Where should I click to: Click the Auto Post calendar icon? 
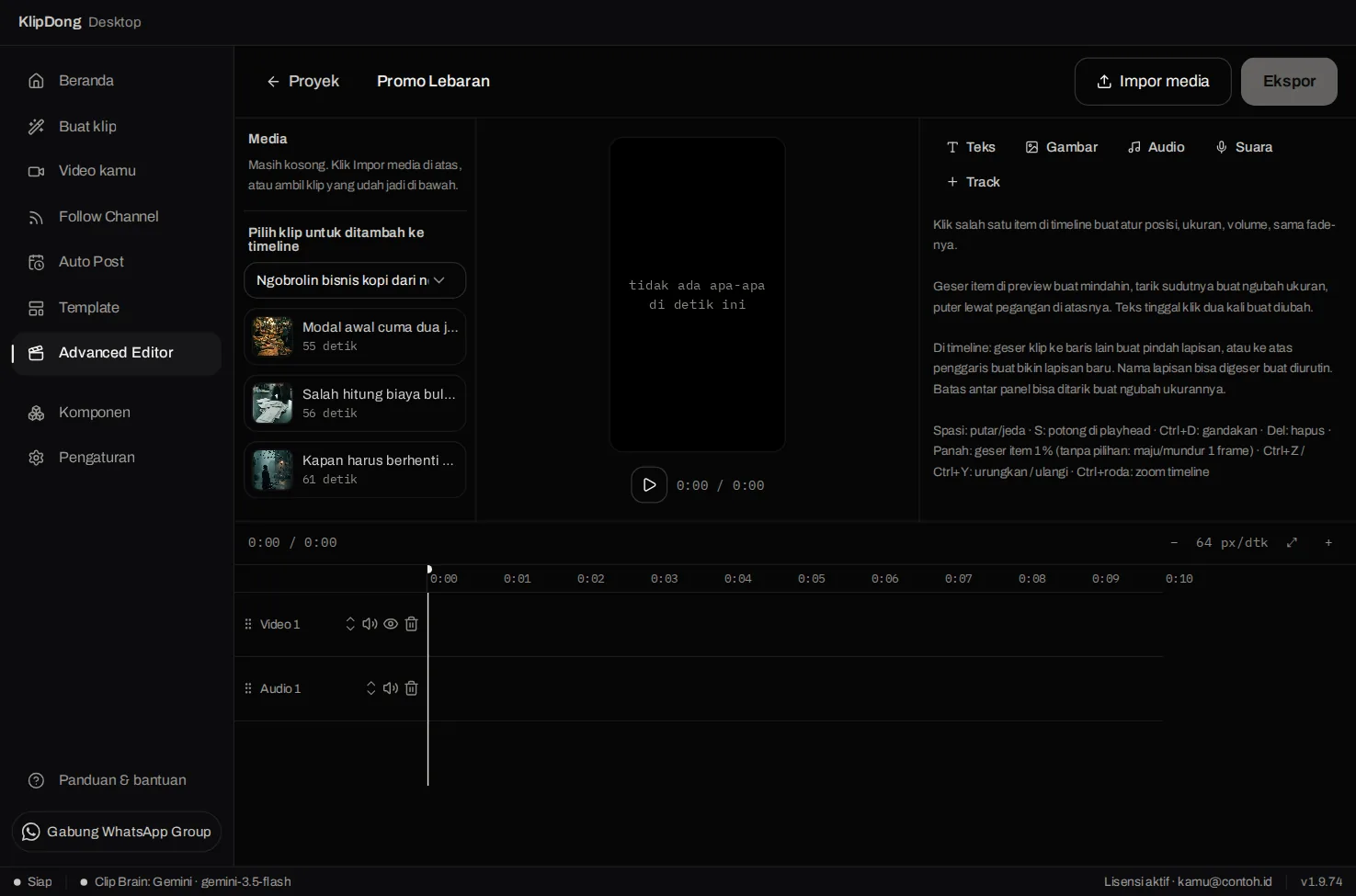click(36, 263)
